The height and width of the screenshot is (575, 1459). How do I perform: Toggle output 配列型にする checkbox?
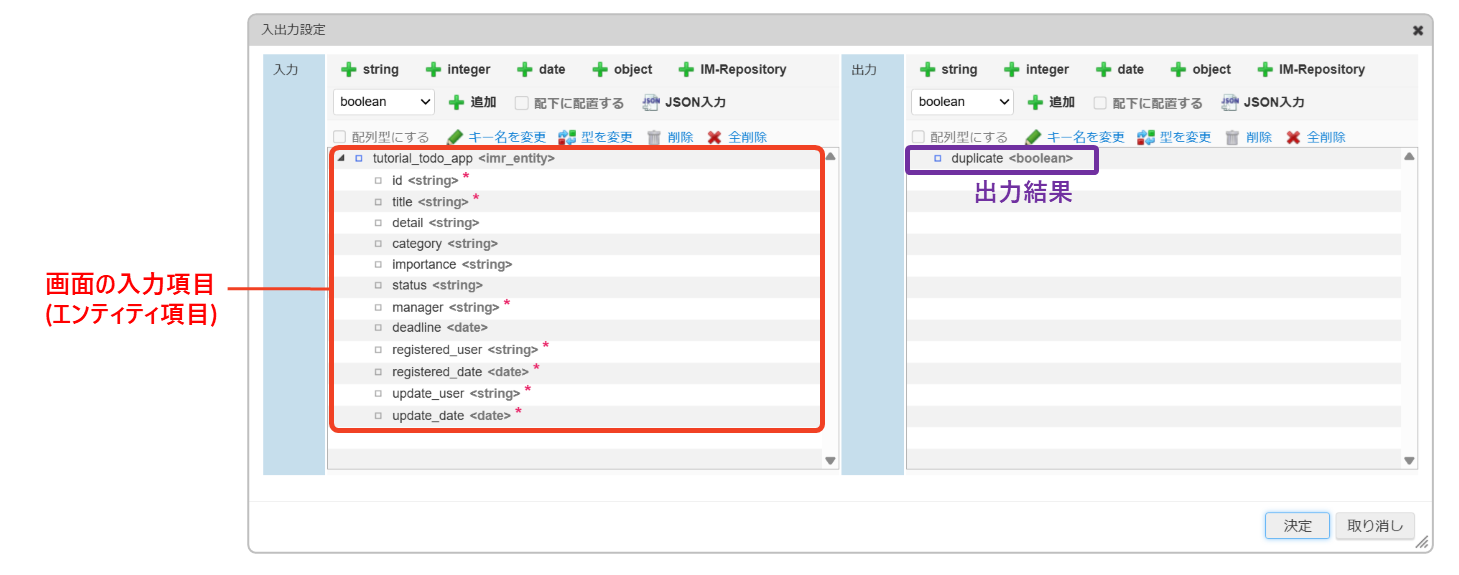click(918, 137)
